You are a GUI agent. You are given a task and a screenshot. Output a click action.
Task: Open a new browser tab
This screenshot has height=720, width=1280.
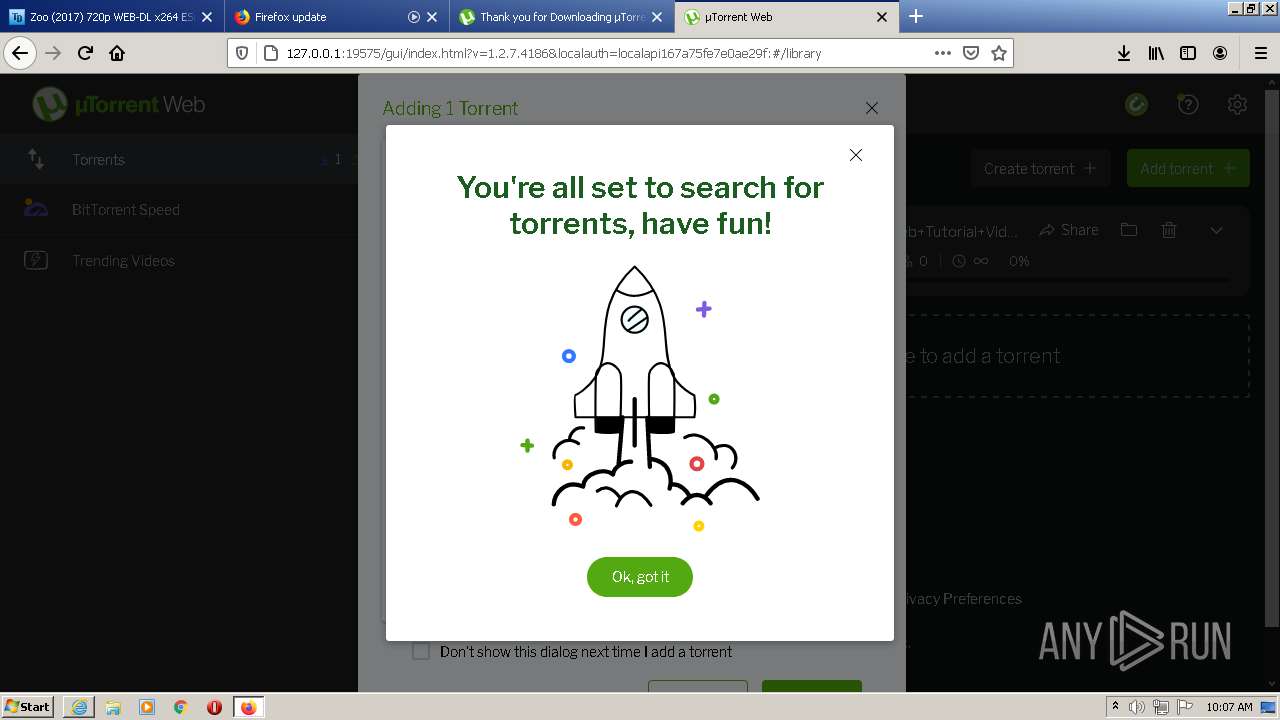tap(915, 16)
